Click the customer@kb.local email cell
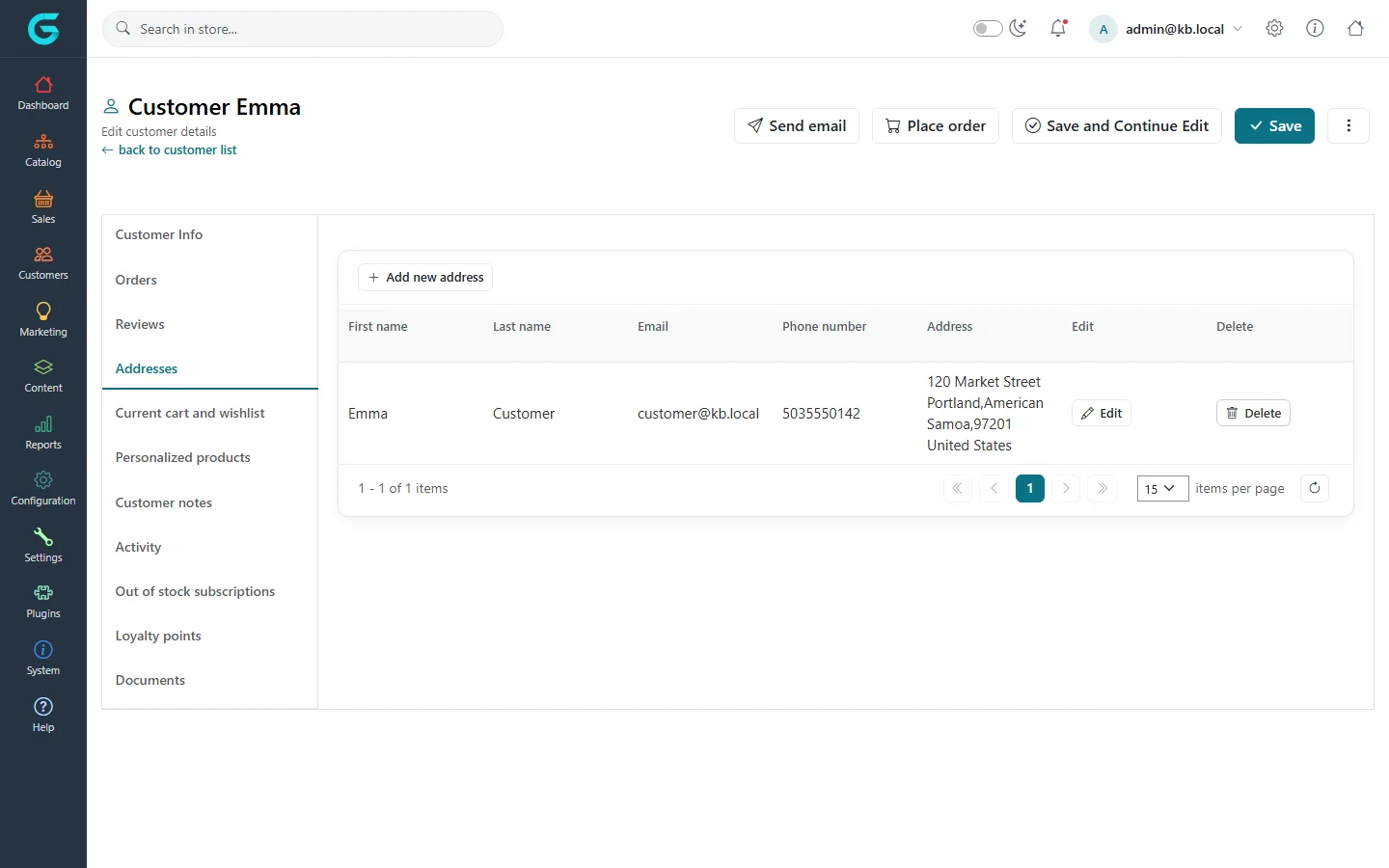1389x868 pixels. [698, 413]
